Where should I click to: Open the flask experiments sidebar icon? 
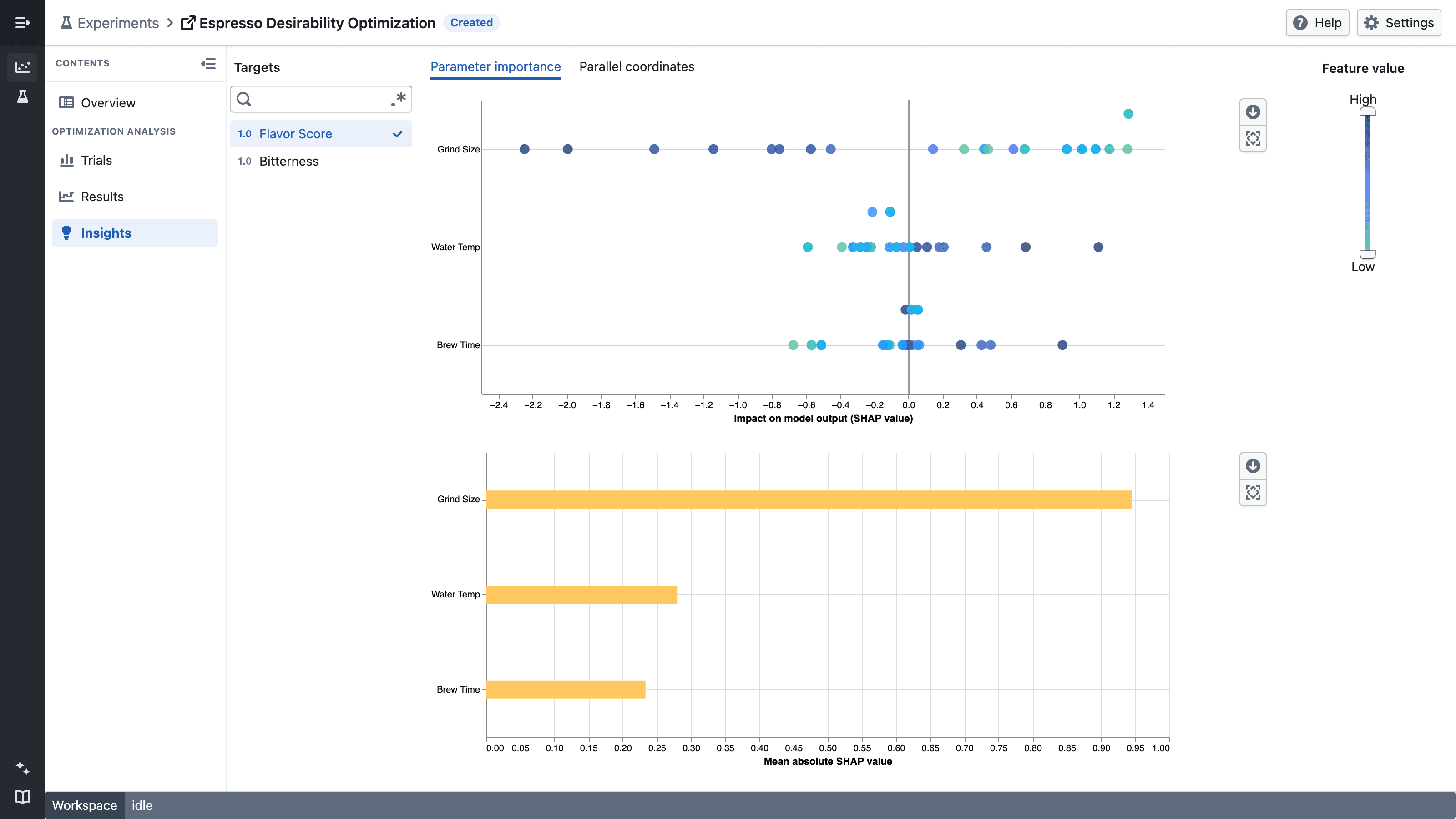(x=22, y=96)
